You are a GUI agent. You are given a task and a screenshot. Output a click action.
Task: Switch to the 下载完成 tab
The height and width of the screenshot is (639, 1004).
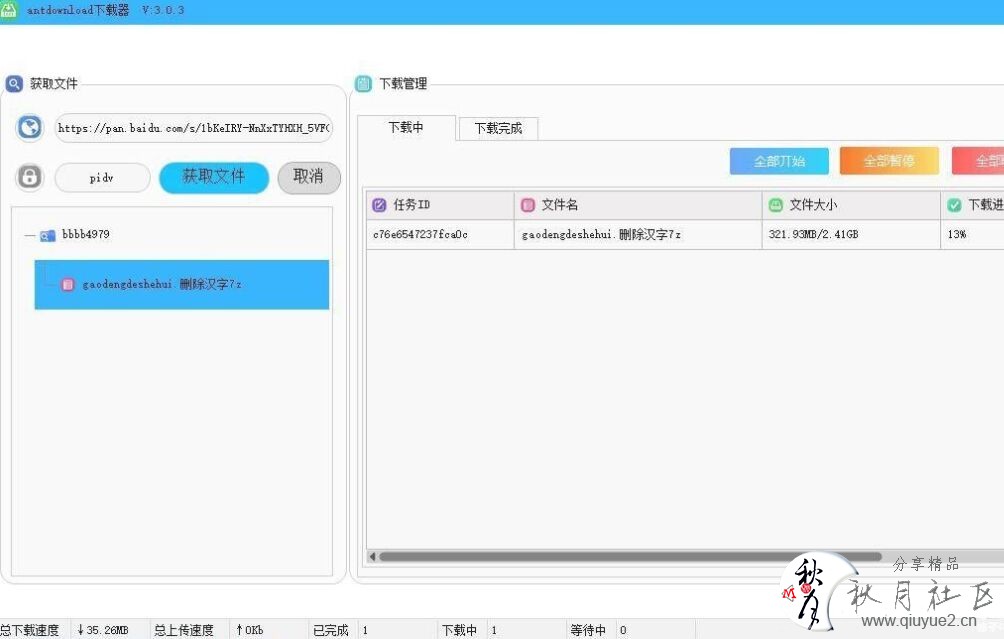coord(498,129)
